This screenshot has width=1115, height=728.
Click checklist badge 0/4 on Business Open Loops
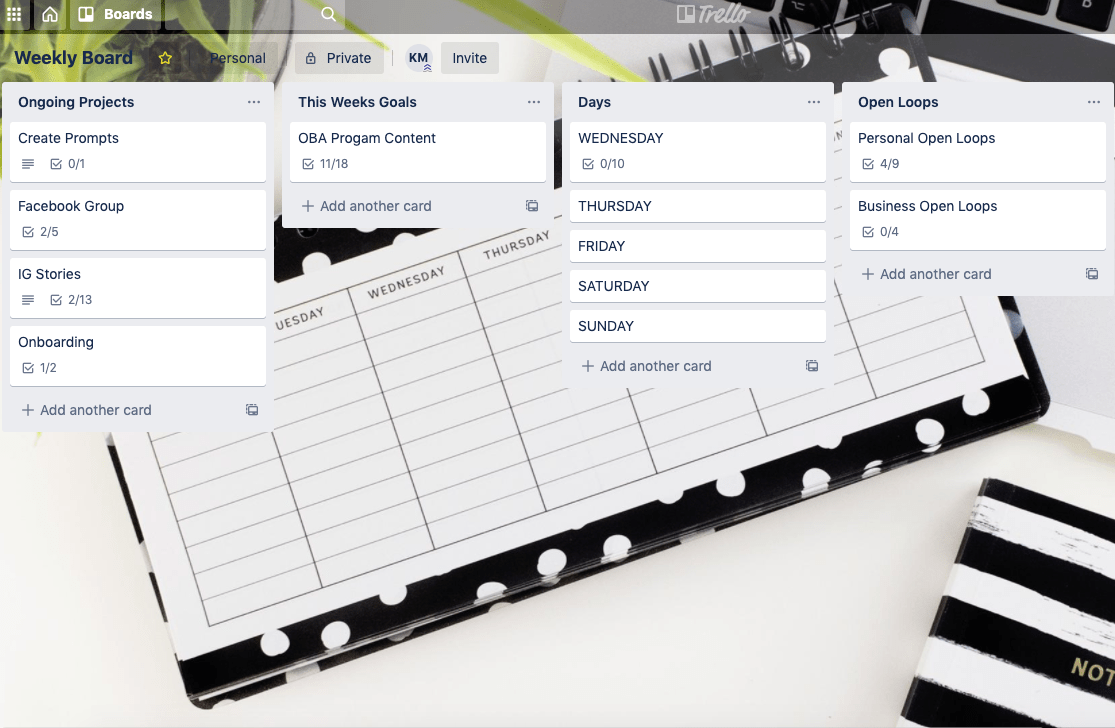point(880,232)
